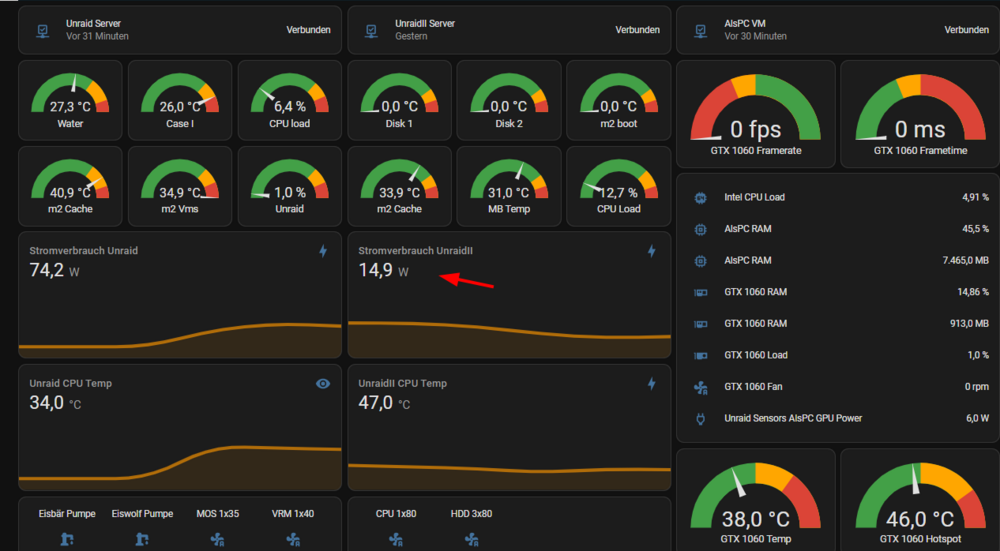Open the Disk 1 gauge card
Screen dimensions: 1000x551
pyautogui.click(x=399, y=100)
